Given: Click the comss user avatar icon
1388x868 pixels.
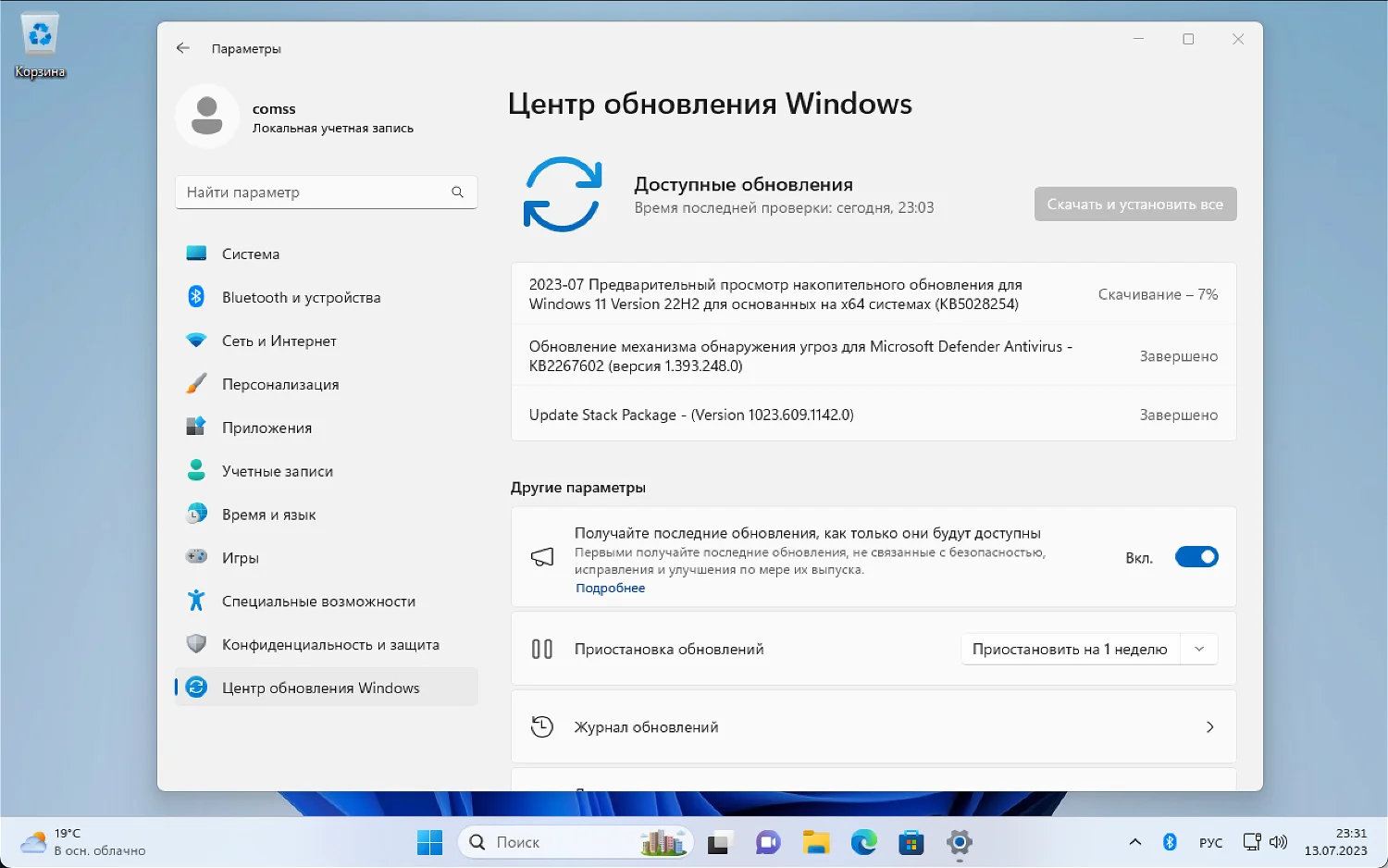Looking at the screenshot, I should click(x=206, y=117).
